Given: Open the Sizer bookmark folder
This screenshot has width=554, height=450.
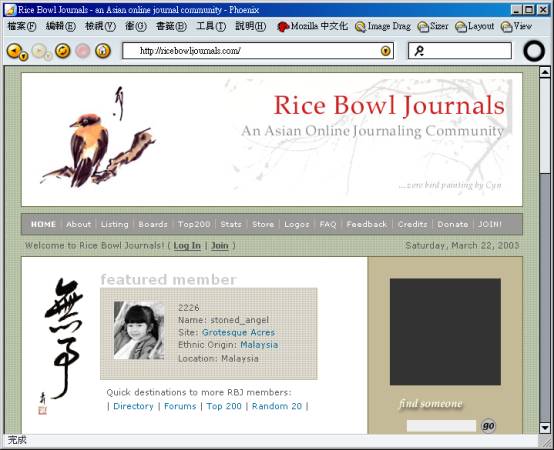Looking at the screenshot, I should [x=432, y=26].
